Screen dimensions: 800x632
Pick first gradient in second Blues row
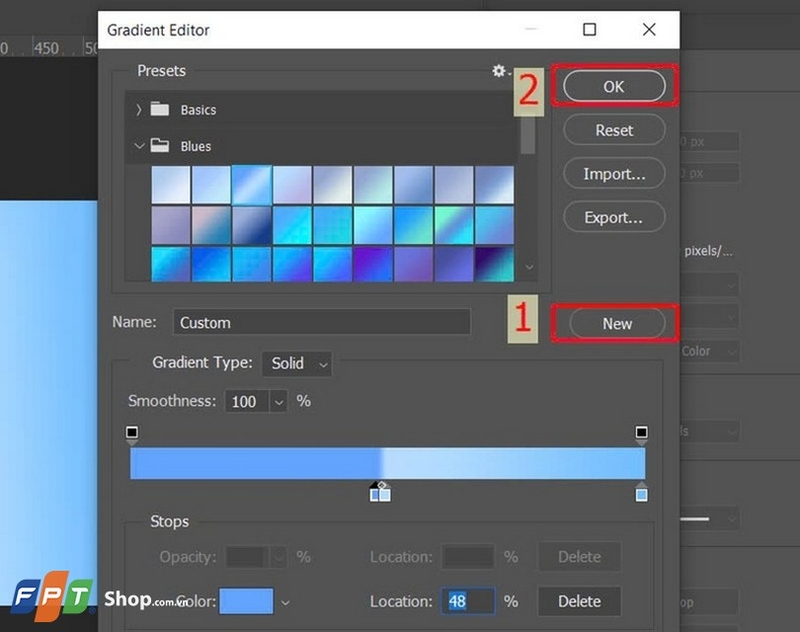171,225
